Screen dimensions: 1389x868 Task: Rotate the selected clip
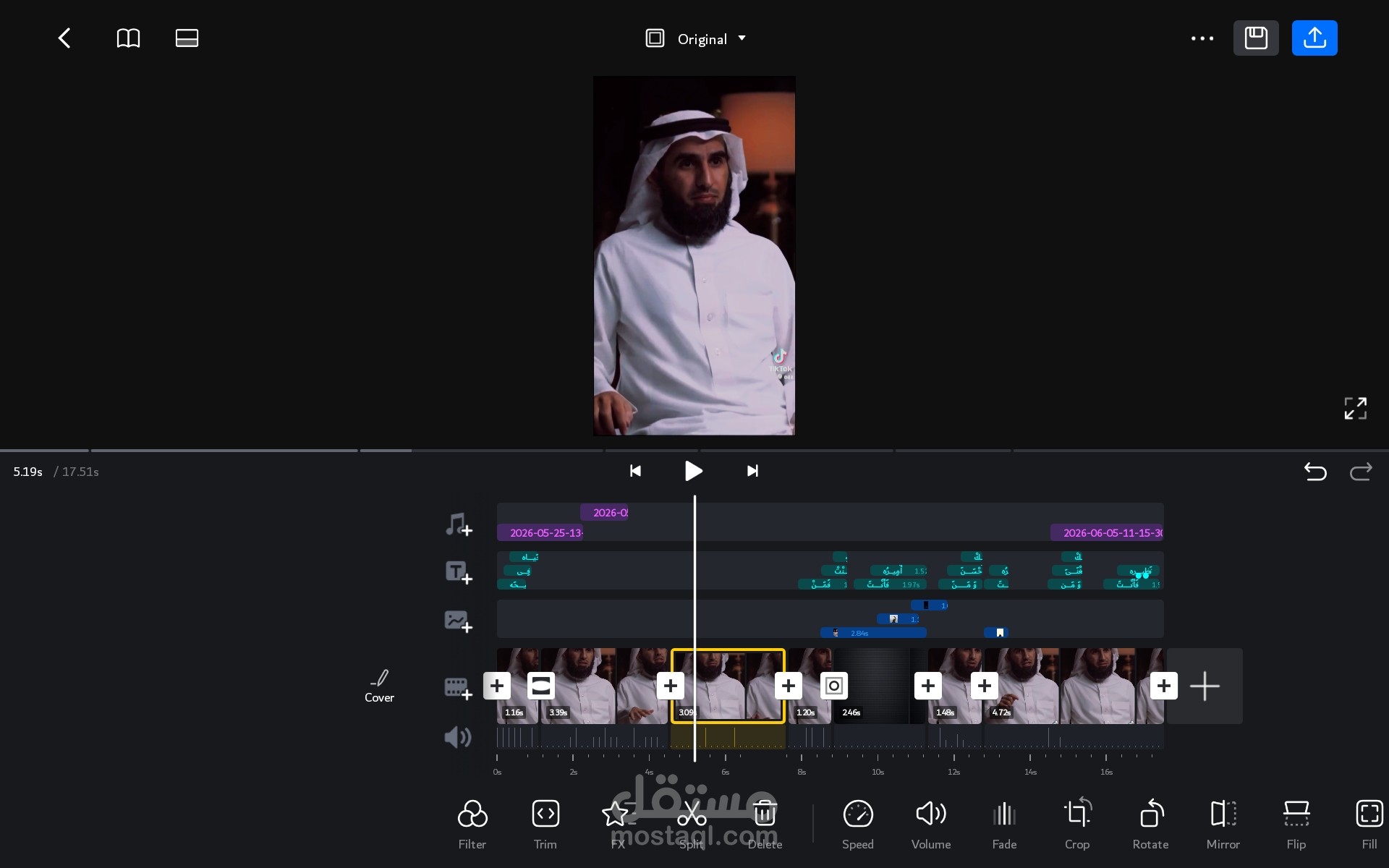point(1150,825)
